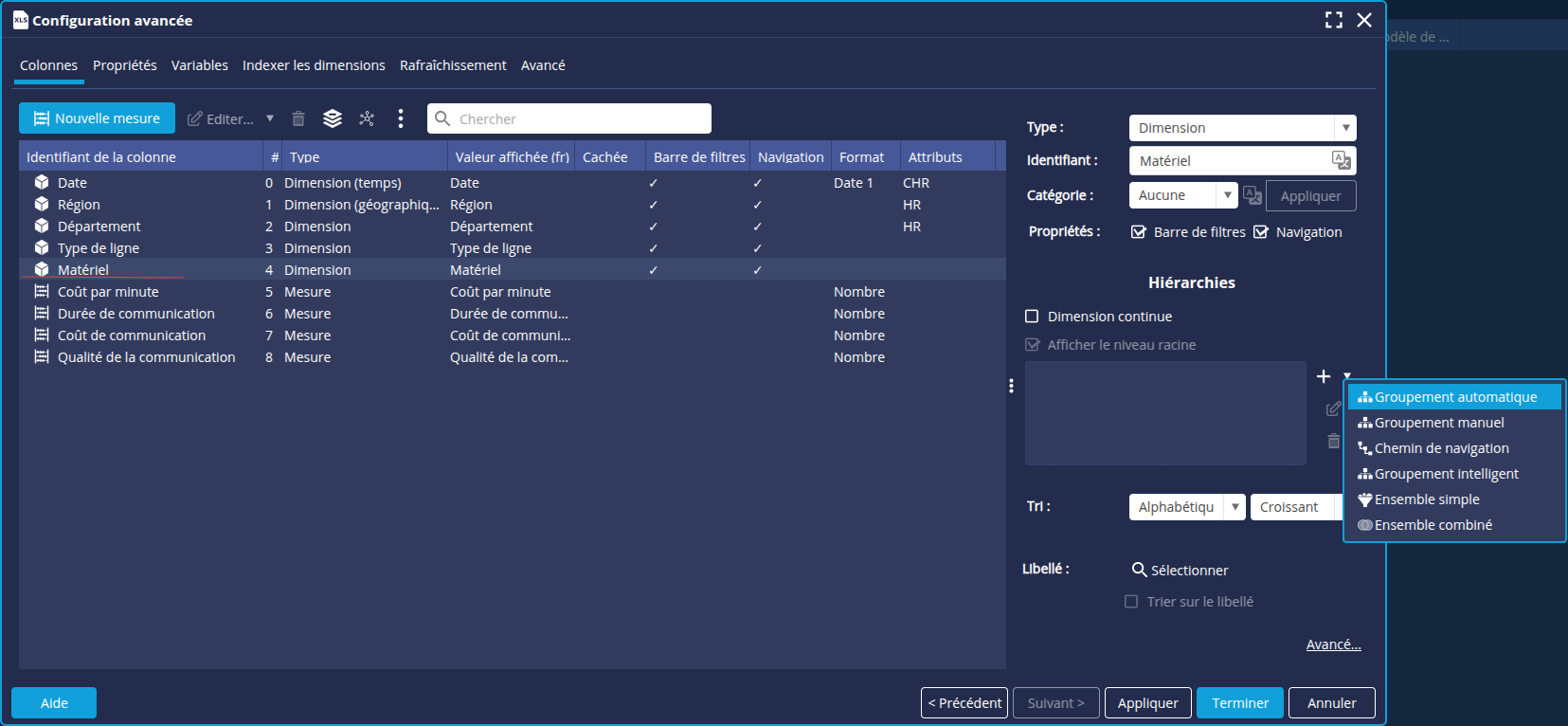Enable the Dimension continue checkbox

(x=1032, y=317)
